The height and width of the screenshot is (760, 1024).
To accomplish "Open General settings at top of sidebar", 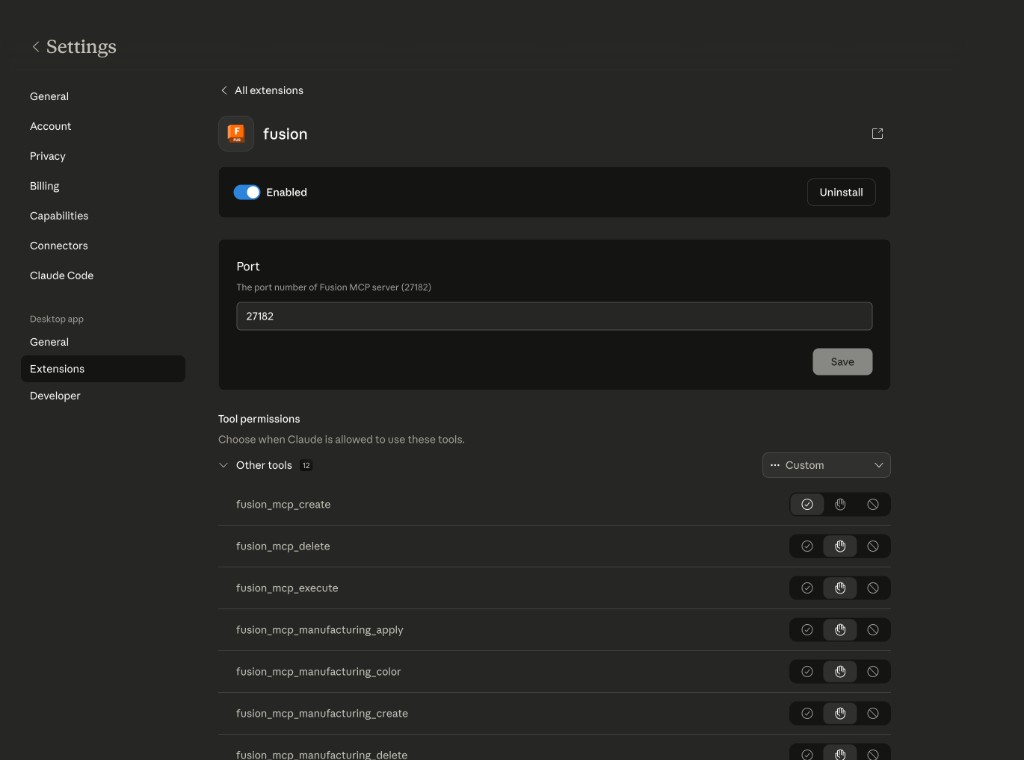I will (x=49, y=96).
